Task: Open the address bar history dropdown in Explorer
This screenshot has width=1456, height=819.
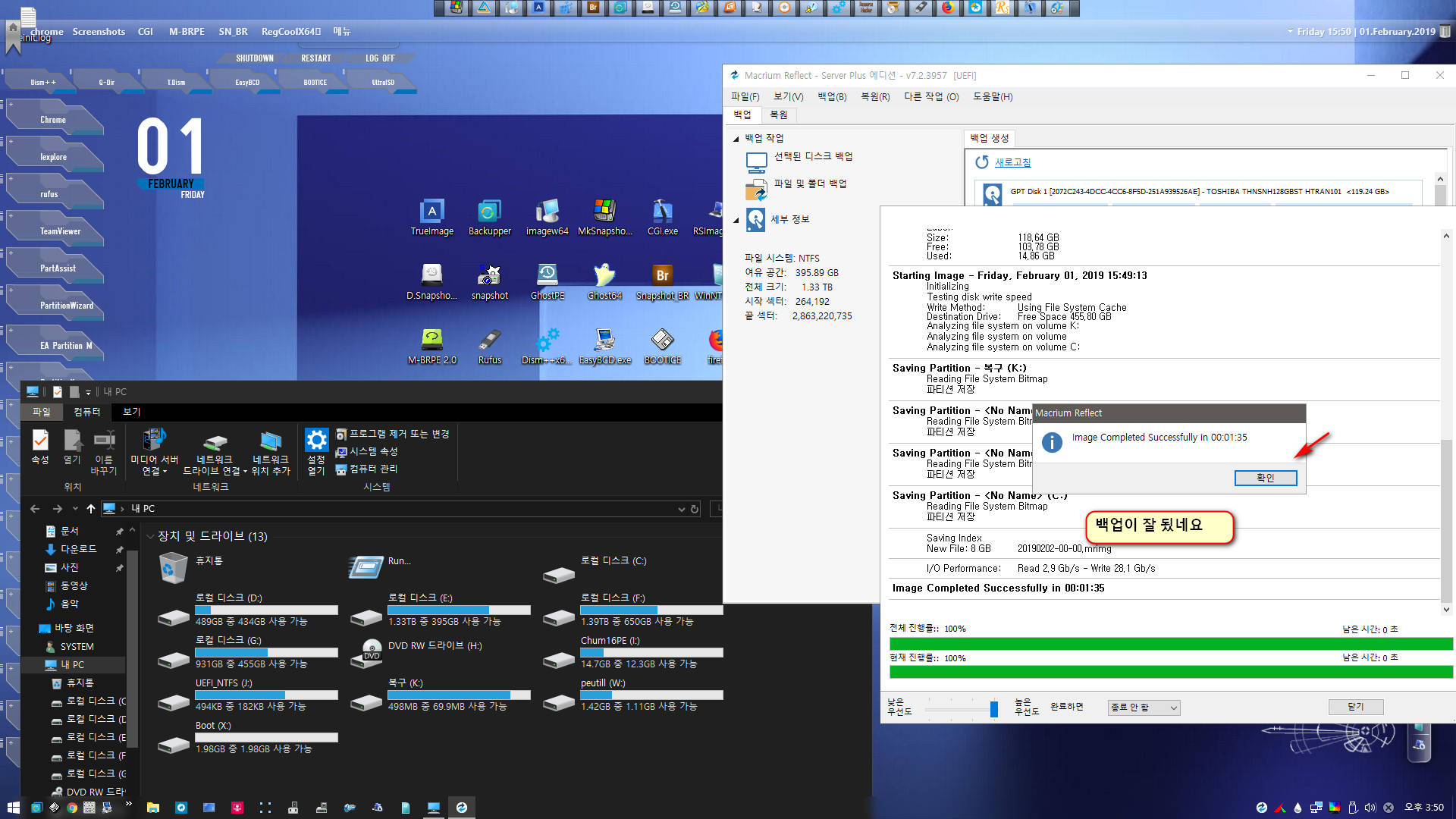Action: coord(680,509)
